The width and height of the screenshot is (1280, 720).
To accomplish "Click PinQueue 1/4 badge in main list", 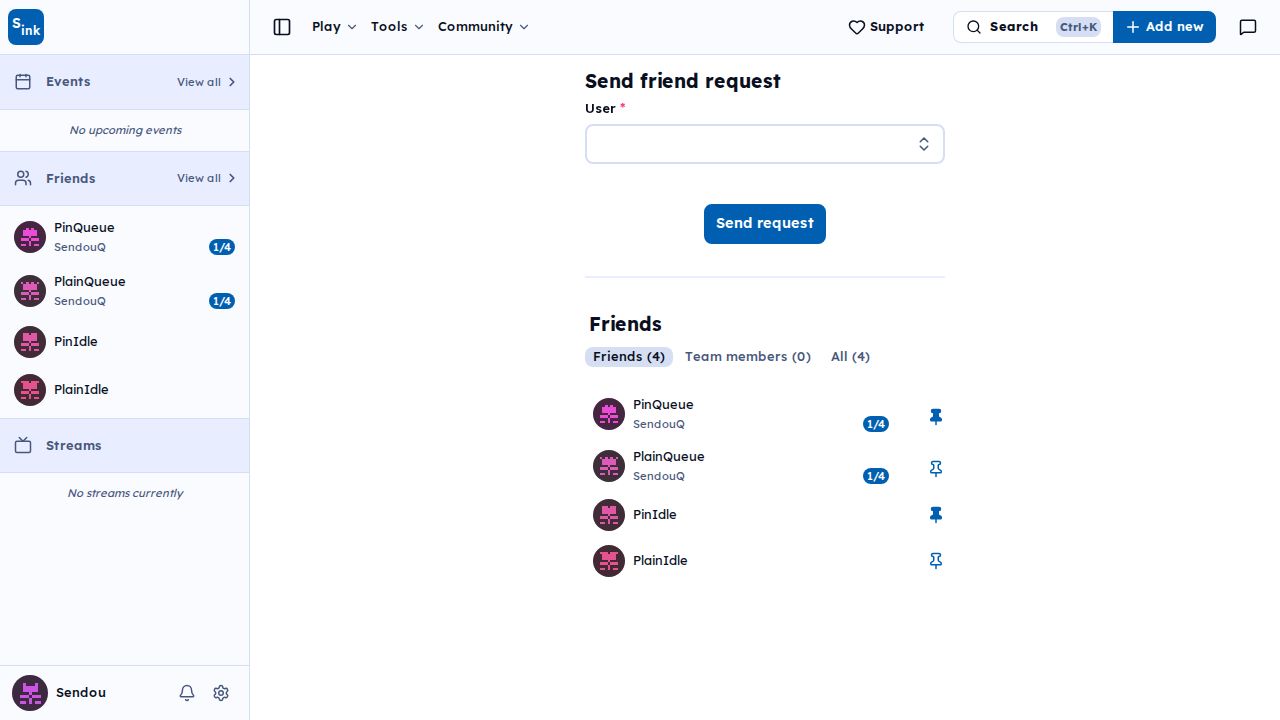I will click(x=876, y=424).
